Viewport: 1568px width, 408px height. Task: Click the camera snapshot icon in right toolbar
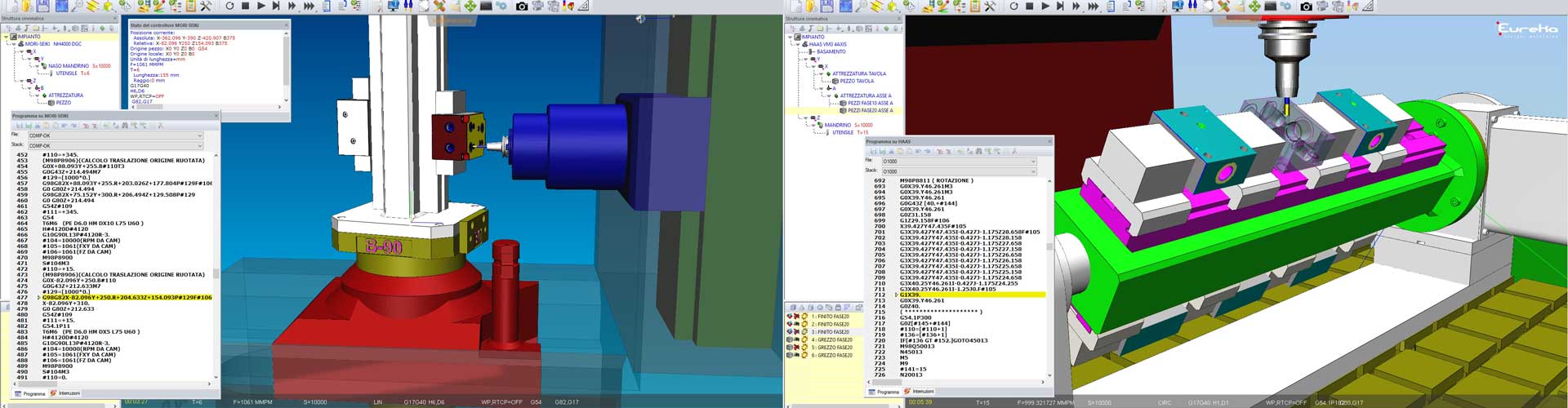click(1306, 6)
